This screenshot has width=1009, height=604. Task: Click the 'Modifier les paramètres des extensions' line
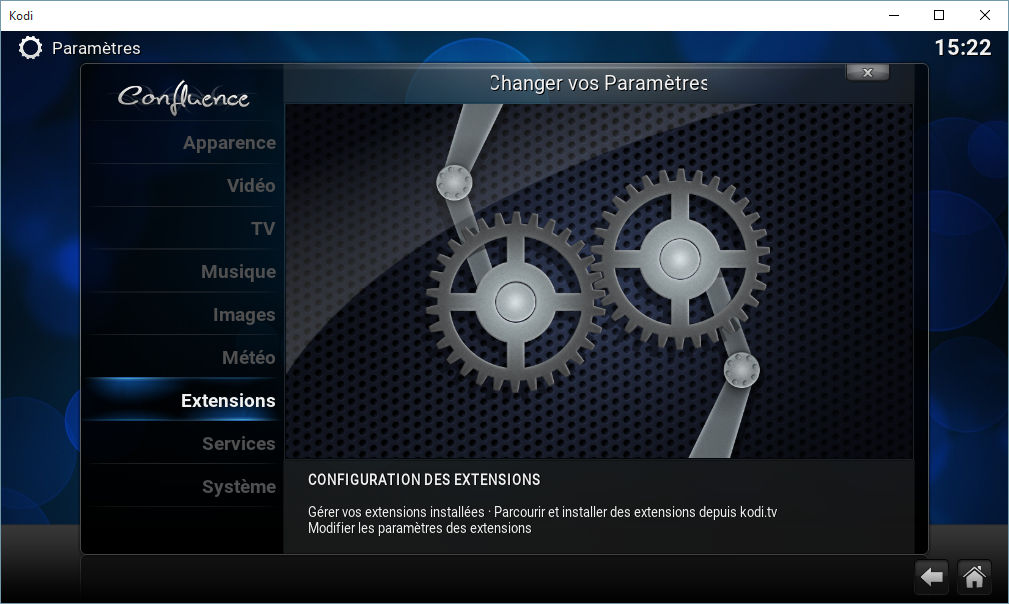coord(420,528)
